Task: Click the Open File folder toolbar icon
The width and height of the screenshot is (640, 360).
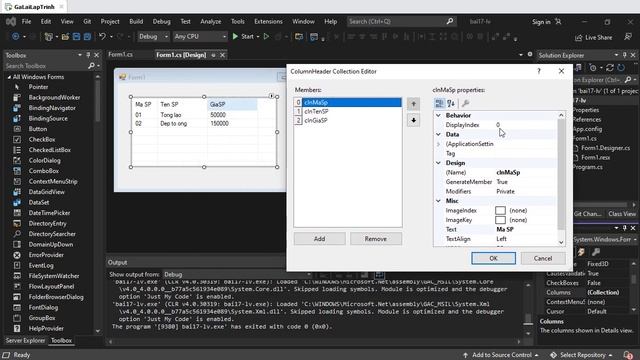Action: [x=65, y=36]
